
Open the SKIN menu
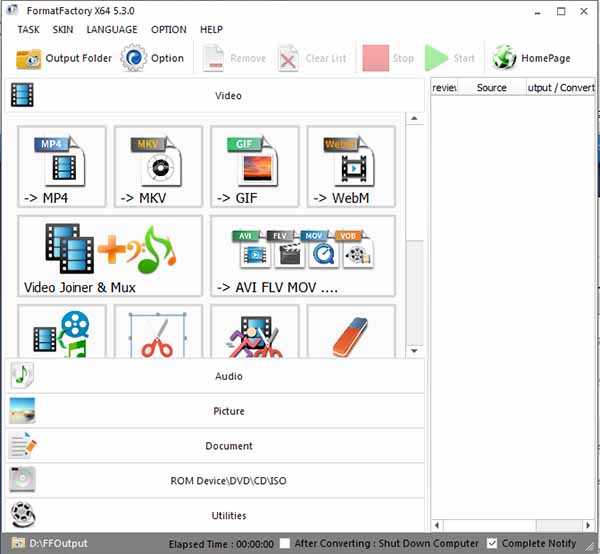63,29
